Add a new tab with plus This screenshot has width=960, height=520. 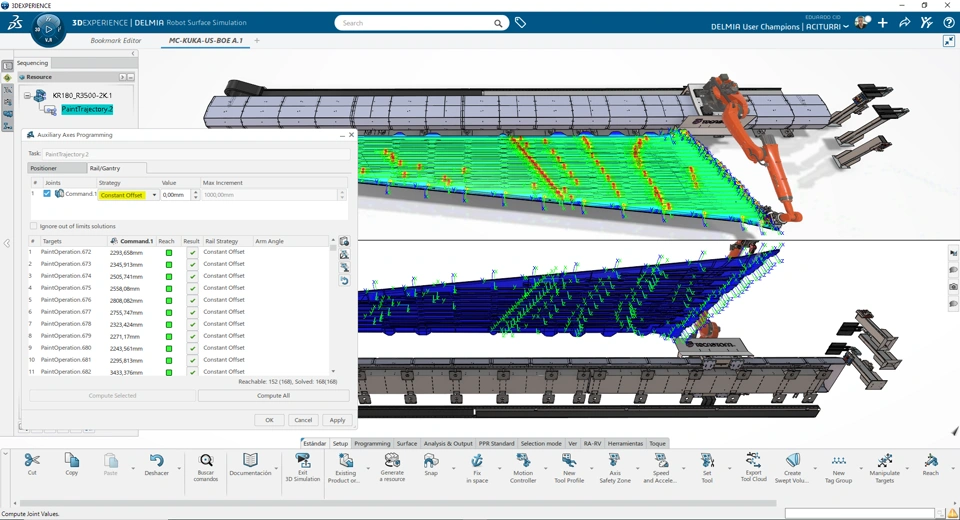257,40
